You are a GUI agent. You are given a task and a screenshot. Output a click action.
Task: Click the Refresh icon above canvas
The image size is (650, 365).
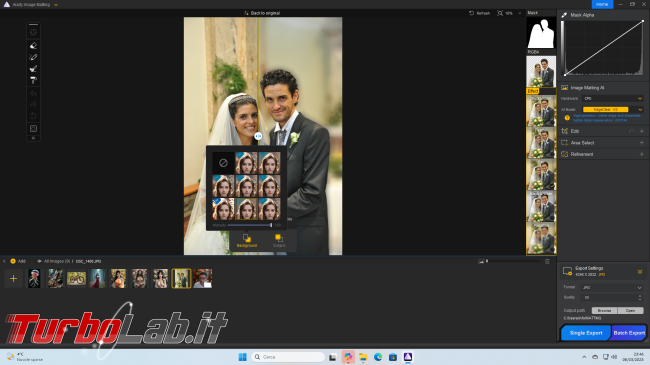[x=471, y=13]
